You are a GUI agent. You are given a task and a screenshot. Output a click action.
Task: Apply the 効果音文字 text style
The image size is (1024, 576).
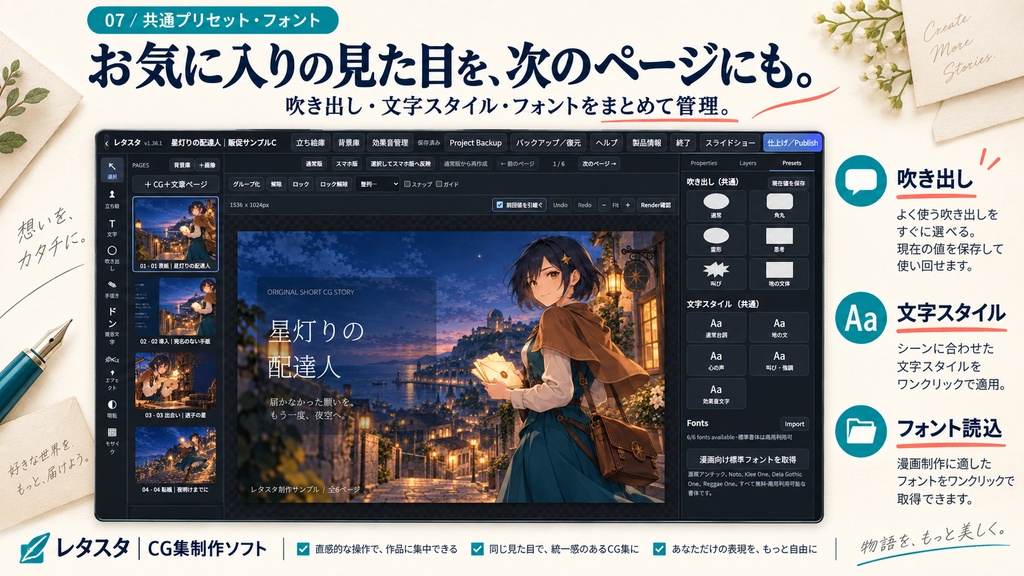pyautogui.click(x=716, y=394)
